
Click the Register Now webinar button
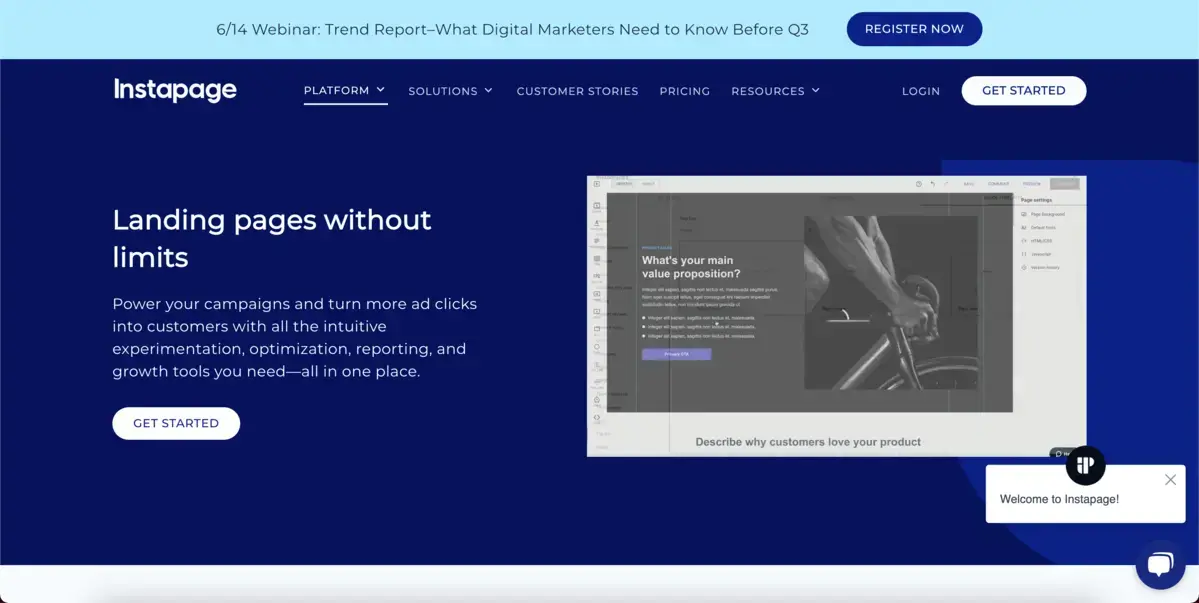914,29
